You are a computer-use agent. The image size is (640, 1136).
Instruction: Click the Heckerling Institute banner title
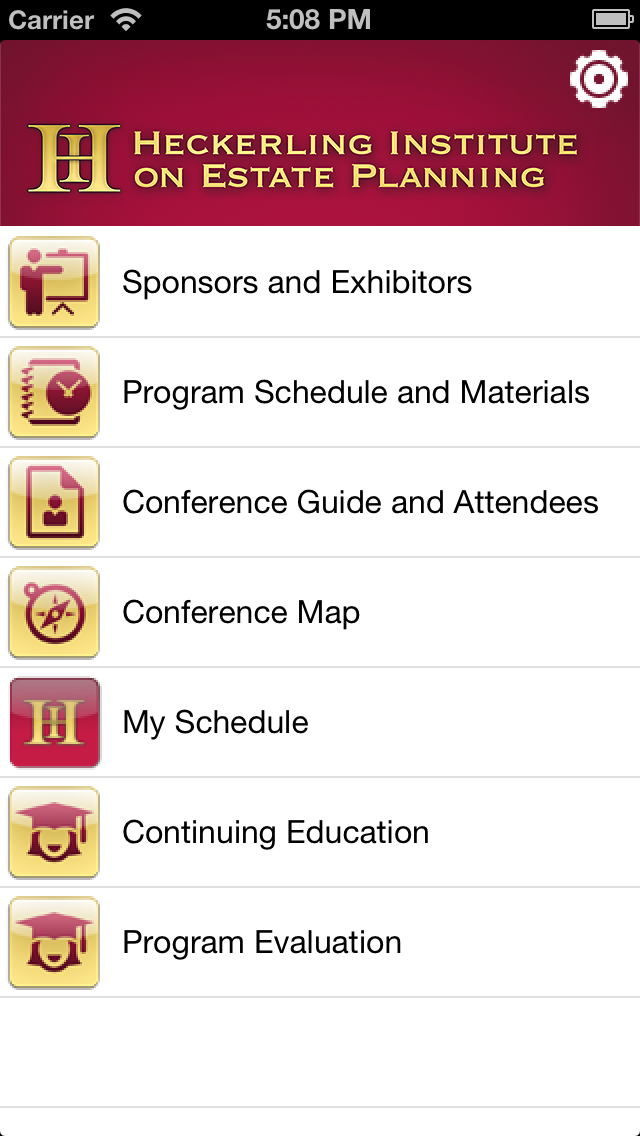(x=355, y=159)
